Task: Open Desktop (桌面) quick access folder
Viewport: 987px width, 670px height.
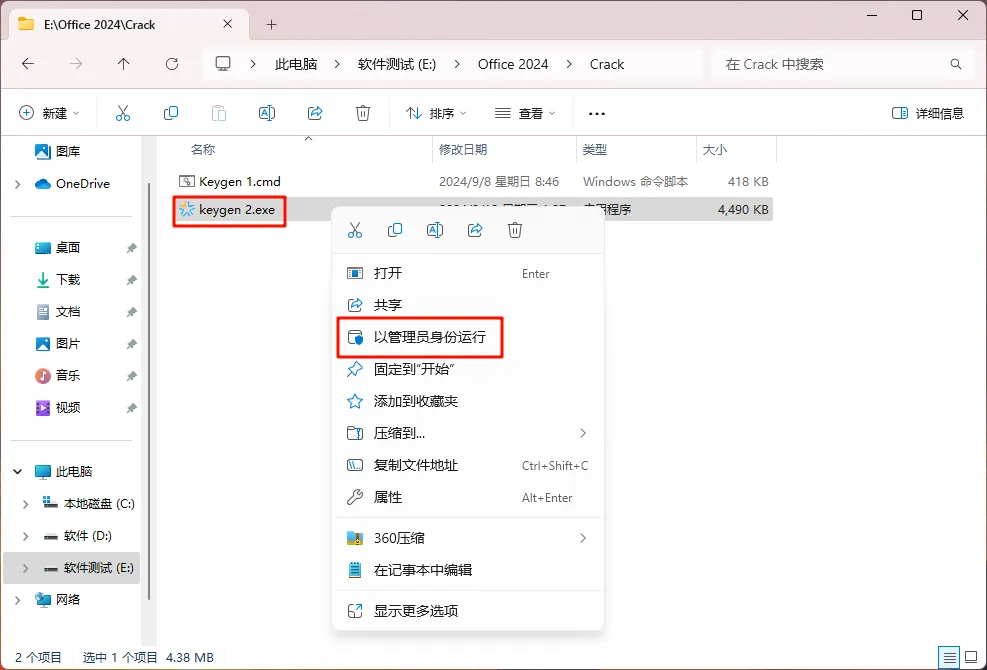Action: (57, 248)
